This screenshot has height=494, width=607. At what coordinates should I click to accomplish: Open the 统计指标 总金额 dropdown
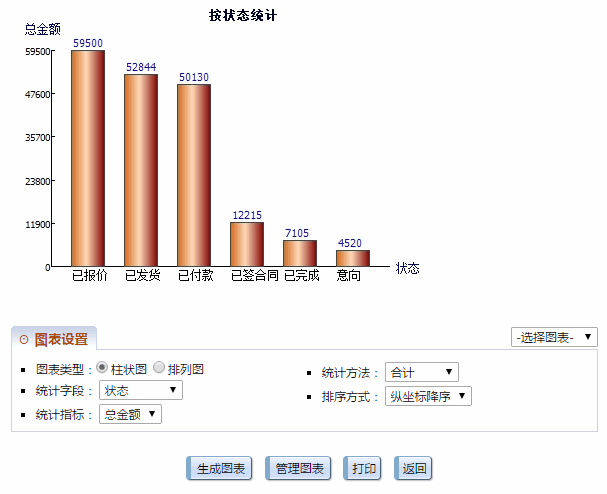coord(131,414)
